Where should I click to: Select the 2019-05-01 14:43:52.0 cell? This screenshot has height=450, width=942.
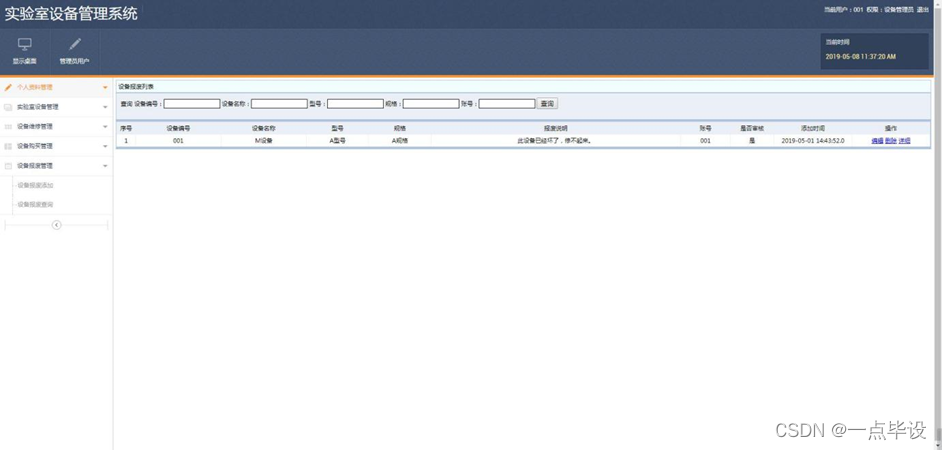tap(812, 141)
